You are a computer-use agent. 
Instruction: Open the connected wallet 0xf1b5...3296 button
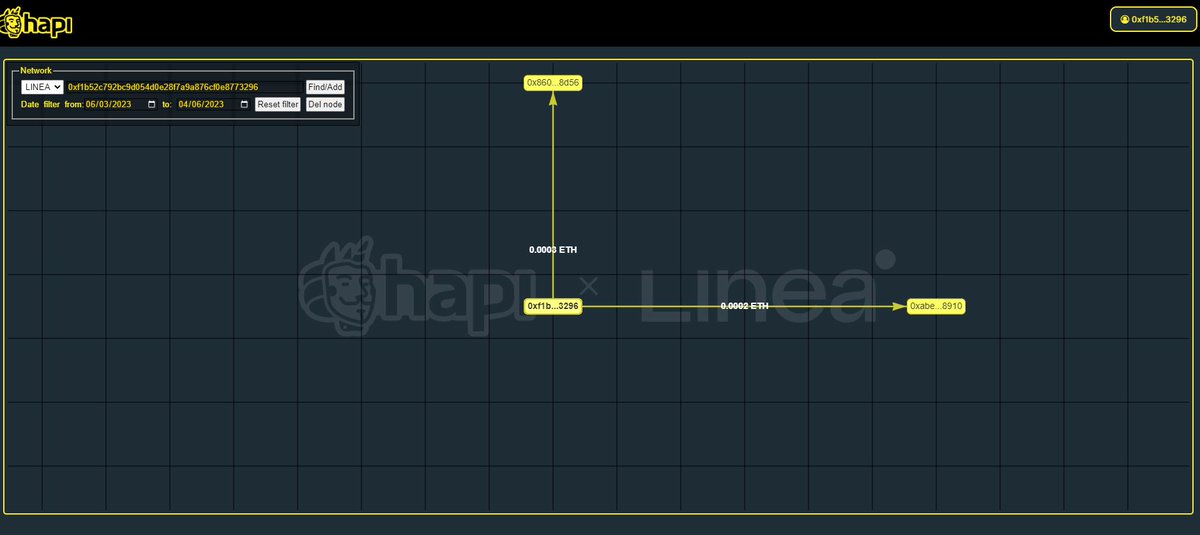tap(1152, 19)
